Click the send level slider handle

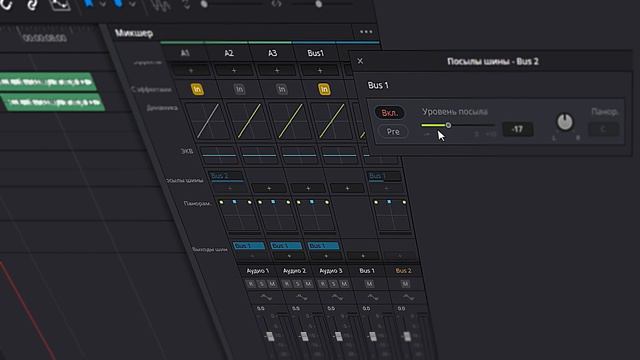(448, 125)
